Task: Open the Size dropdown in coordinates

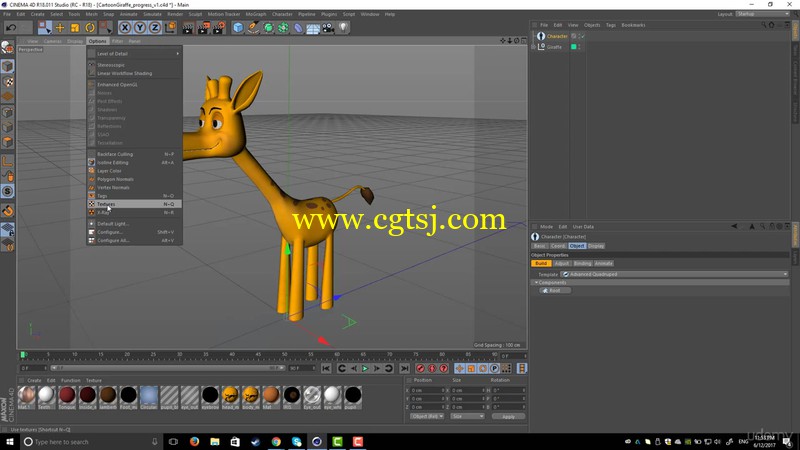Action: [x=467, y=416]
